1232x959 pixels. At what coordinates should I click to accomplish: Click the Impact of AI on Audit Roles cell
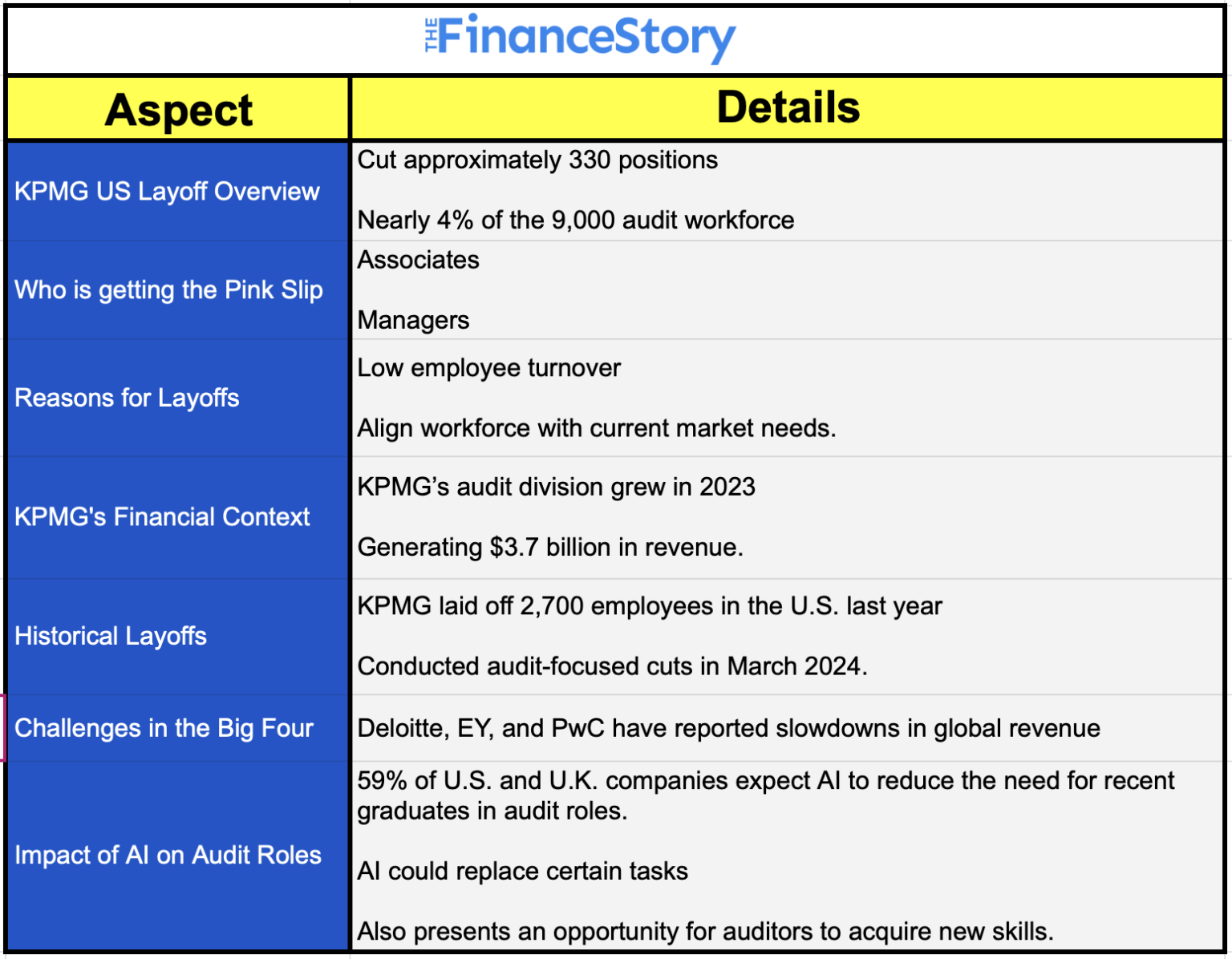[168, 855]
